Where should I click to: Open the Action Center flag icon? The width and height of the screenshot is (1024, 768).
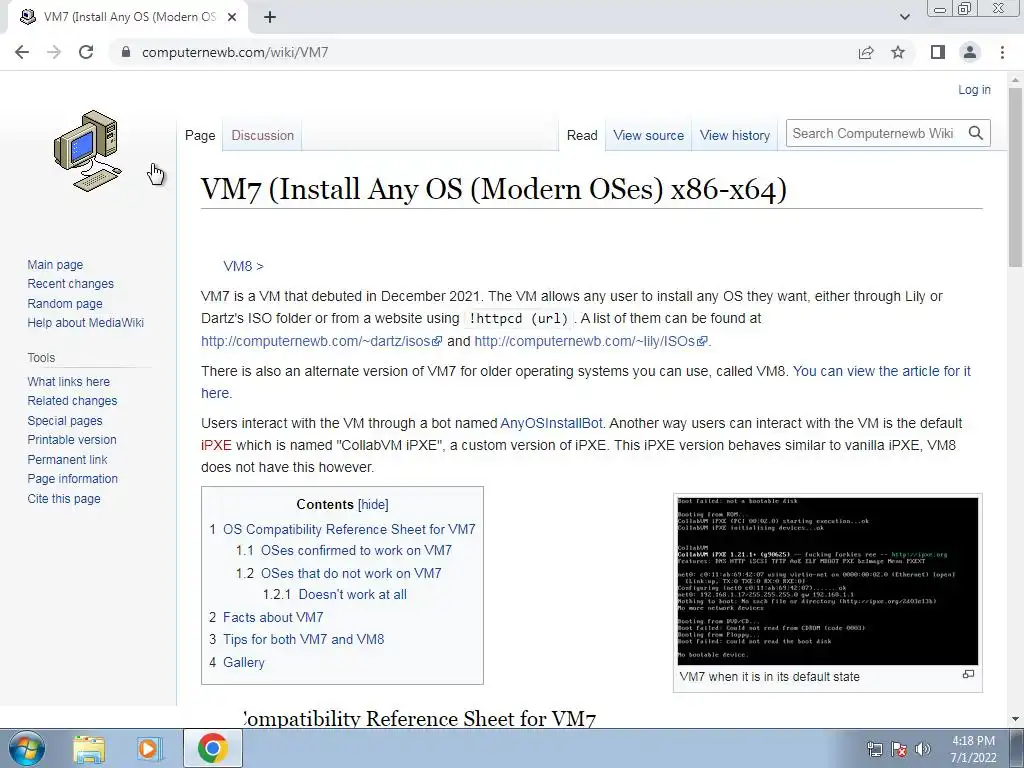click(x=899, y=749)
